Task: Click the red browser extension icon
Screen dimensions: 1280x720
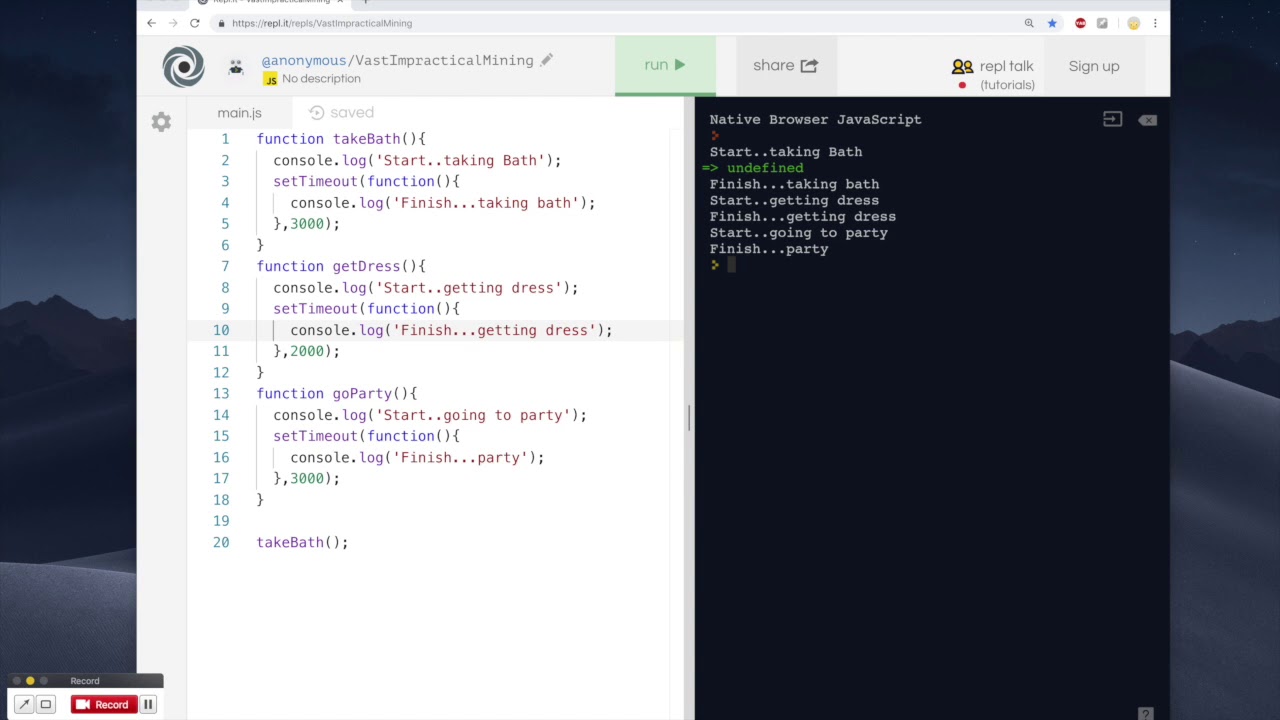Action: tap(1080, 23)
